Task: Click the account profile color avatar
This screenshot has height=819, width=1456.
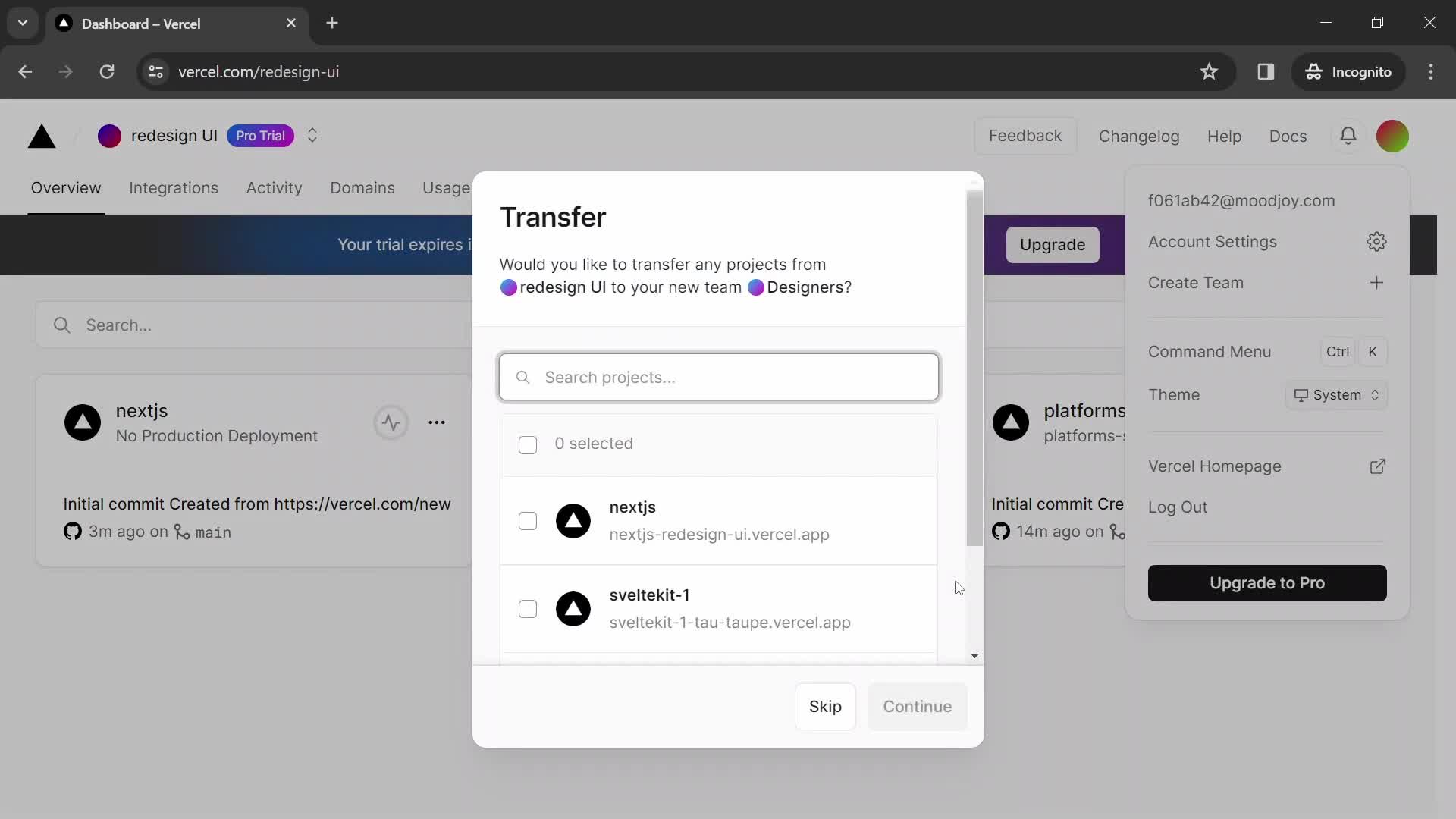Action: coord(1393,135)
